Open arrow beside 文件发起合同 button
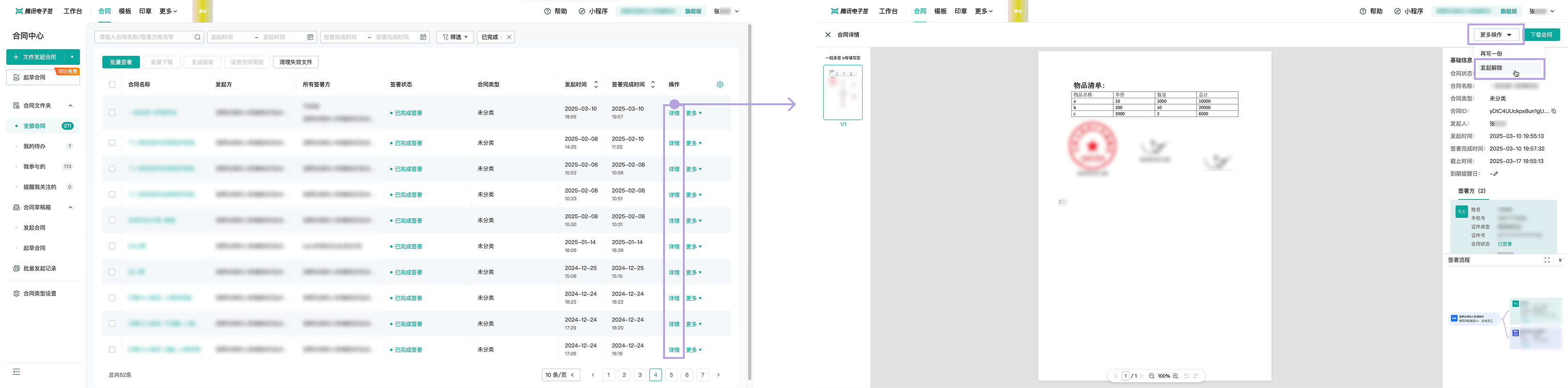The height and width of the screenshot is (388, 1568). 72,56
